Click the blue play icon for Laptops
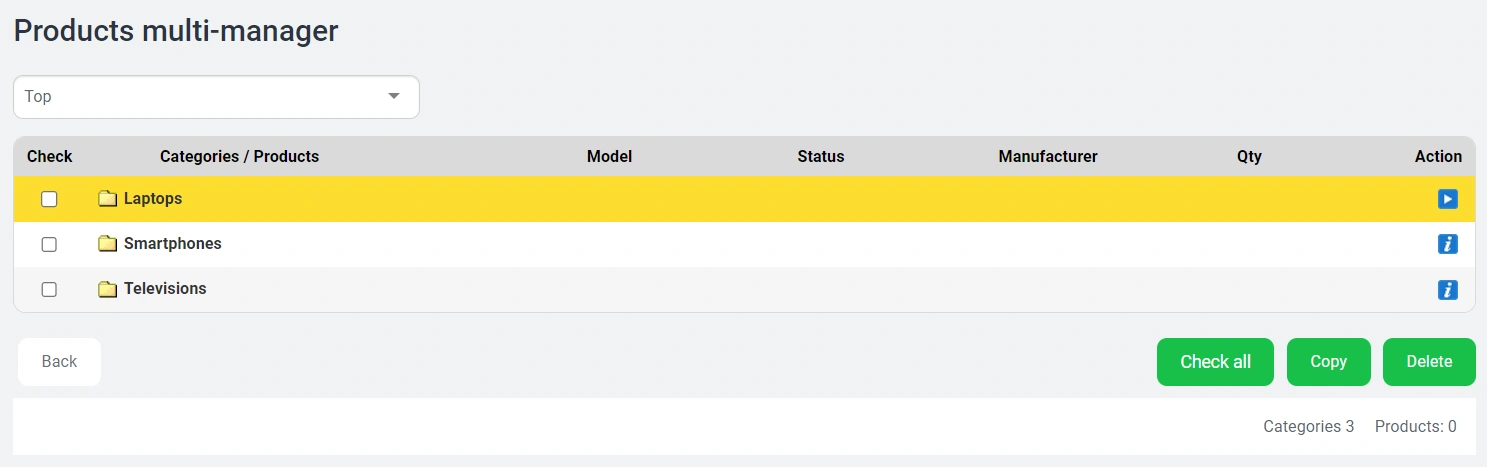Viewport: 1487px width, 467px height. (1447, 199)
